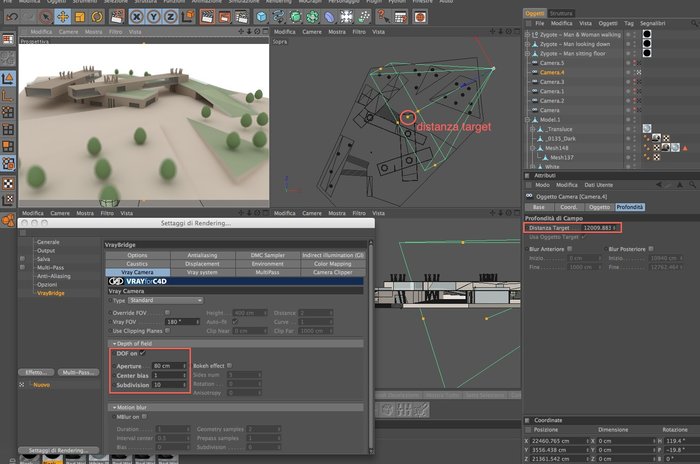Expand Zygote Man & Woman walking tree
Image resolution: width=700 pixels, height=464 pixels.
tap(527, 34)
